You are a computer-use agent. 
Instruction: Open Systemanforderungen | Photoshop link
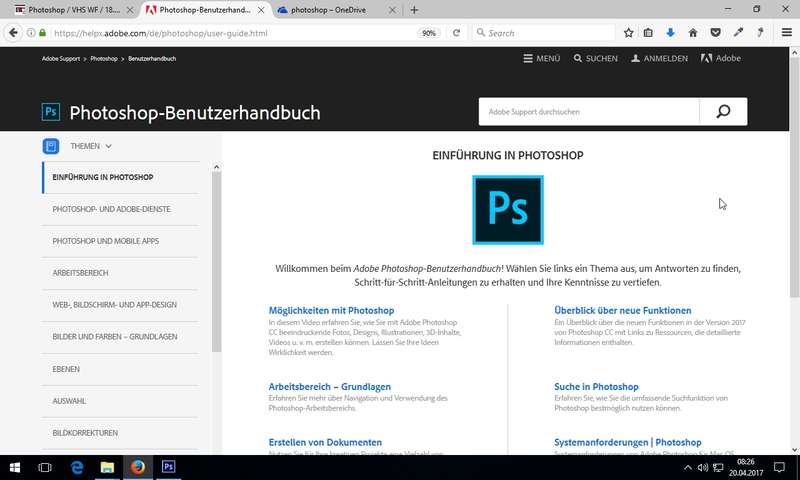click(x=628, y=442)
